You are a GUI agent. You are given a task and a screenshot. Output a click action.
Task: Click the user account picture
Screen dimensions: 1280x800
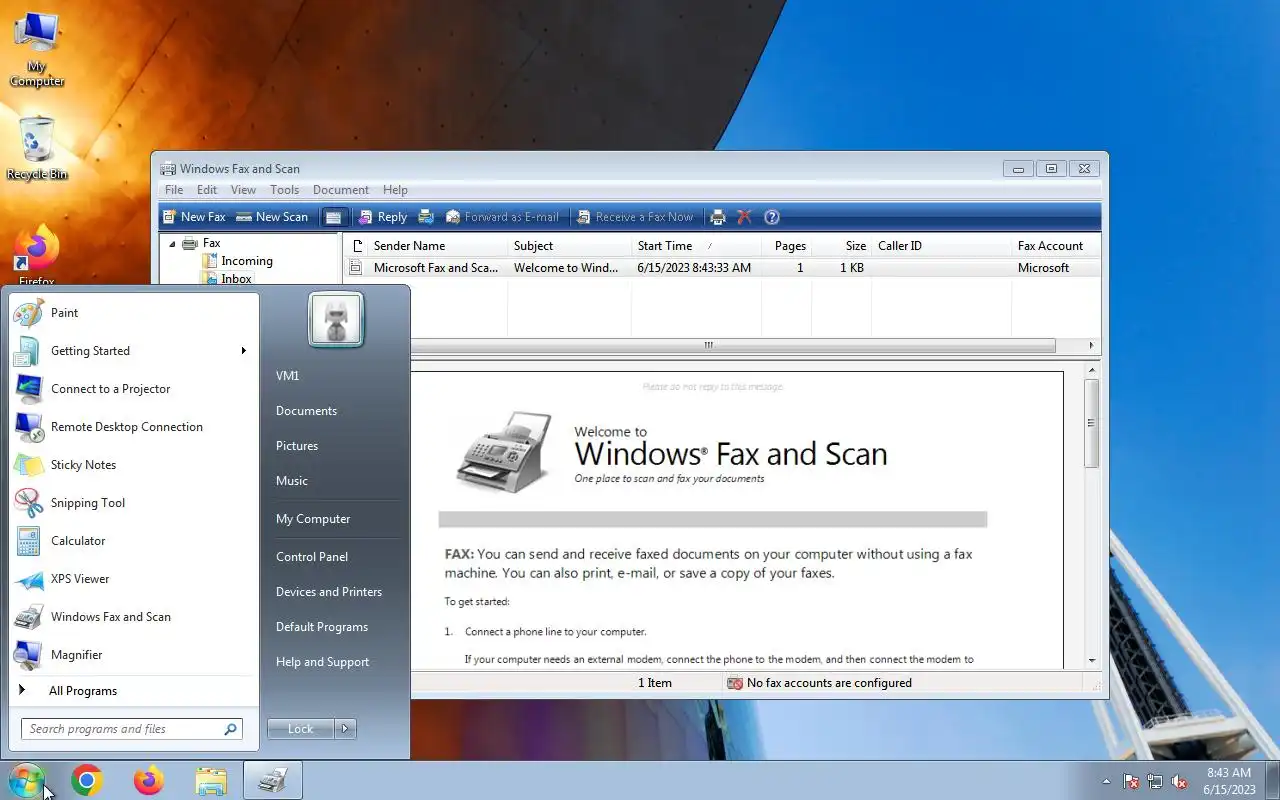[336, 320]
